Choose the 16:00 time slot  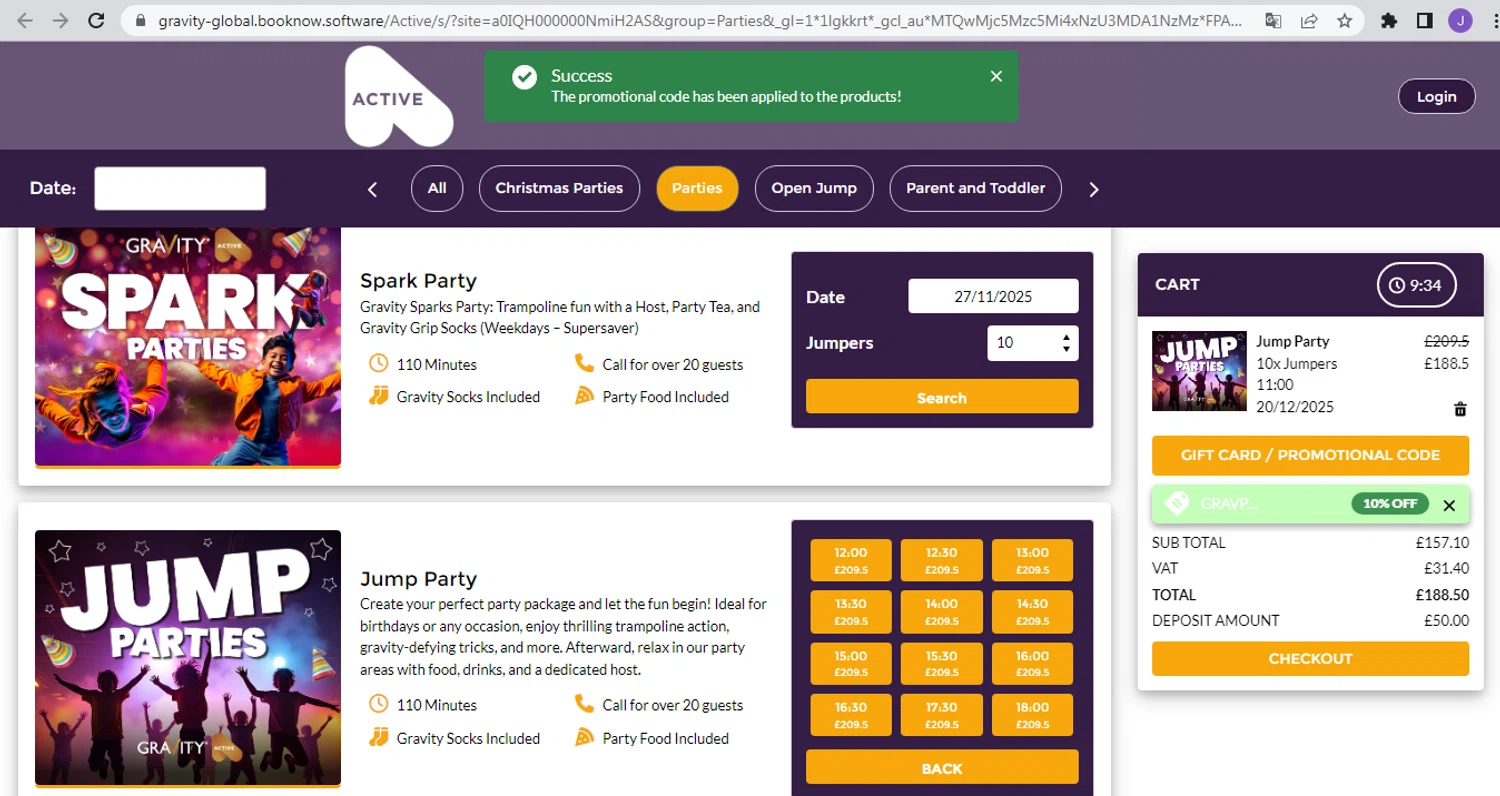click(1032, 663)
